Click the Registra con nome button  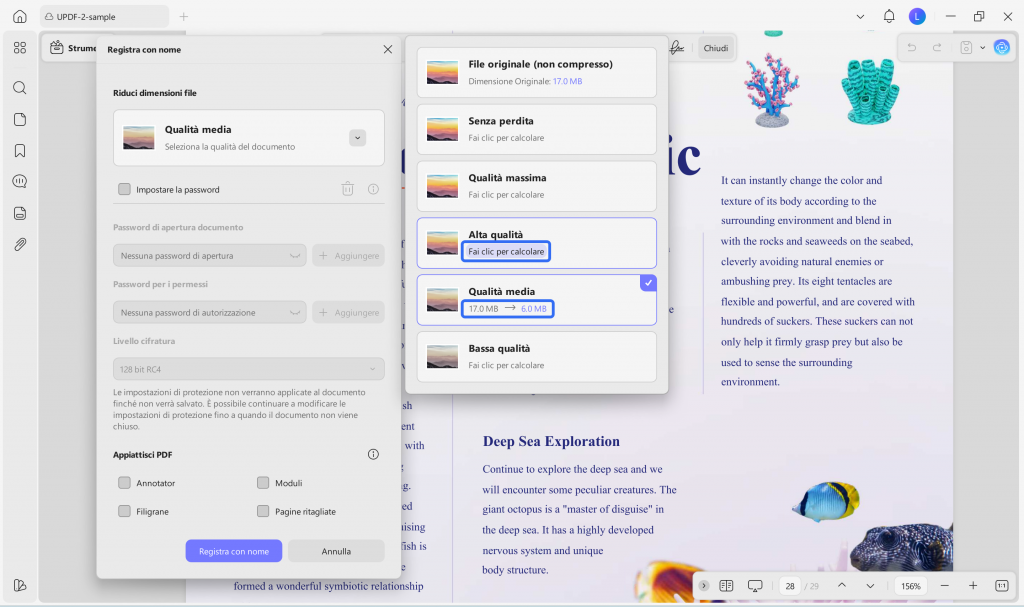pos(234,551)
